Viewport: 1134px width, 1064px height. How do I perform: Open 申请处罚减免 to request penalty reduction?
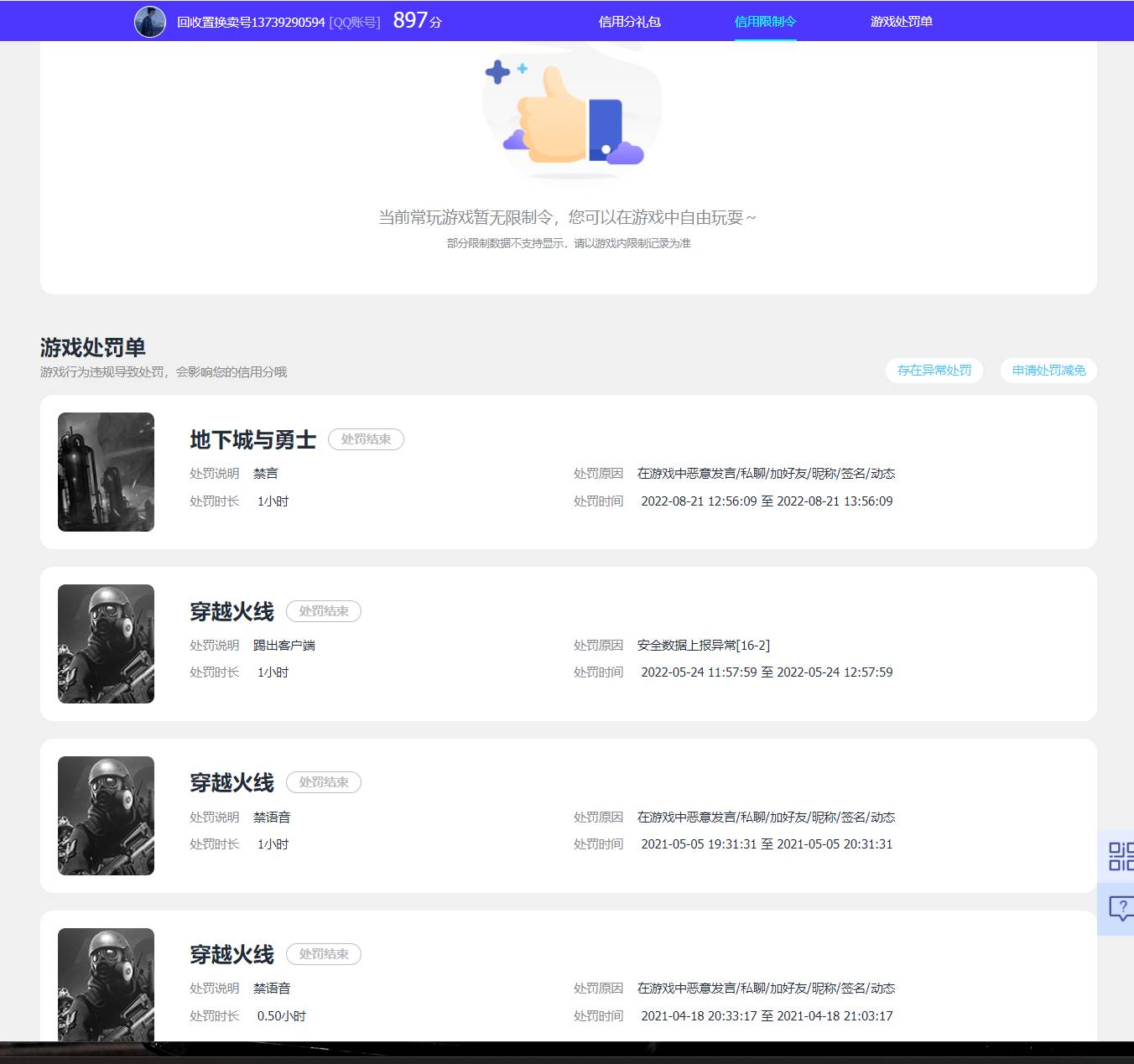tap(1048, 370)
